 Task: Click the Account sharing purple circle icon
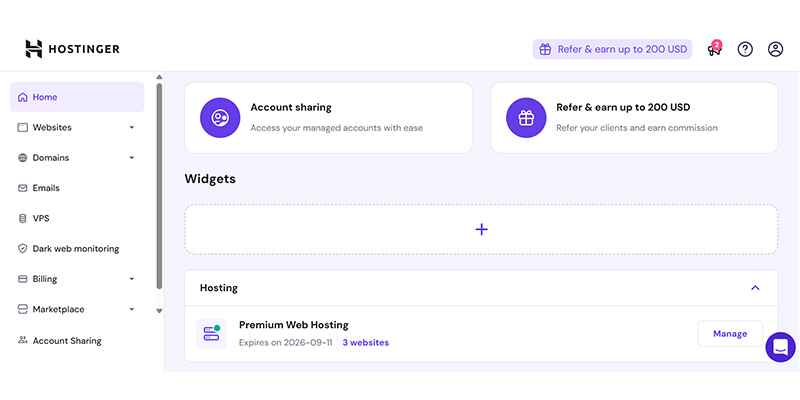coord(220,118)
